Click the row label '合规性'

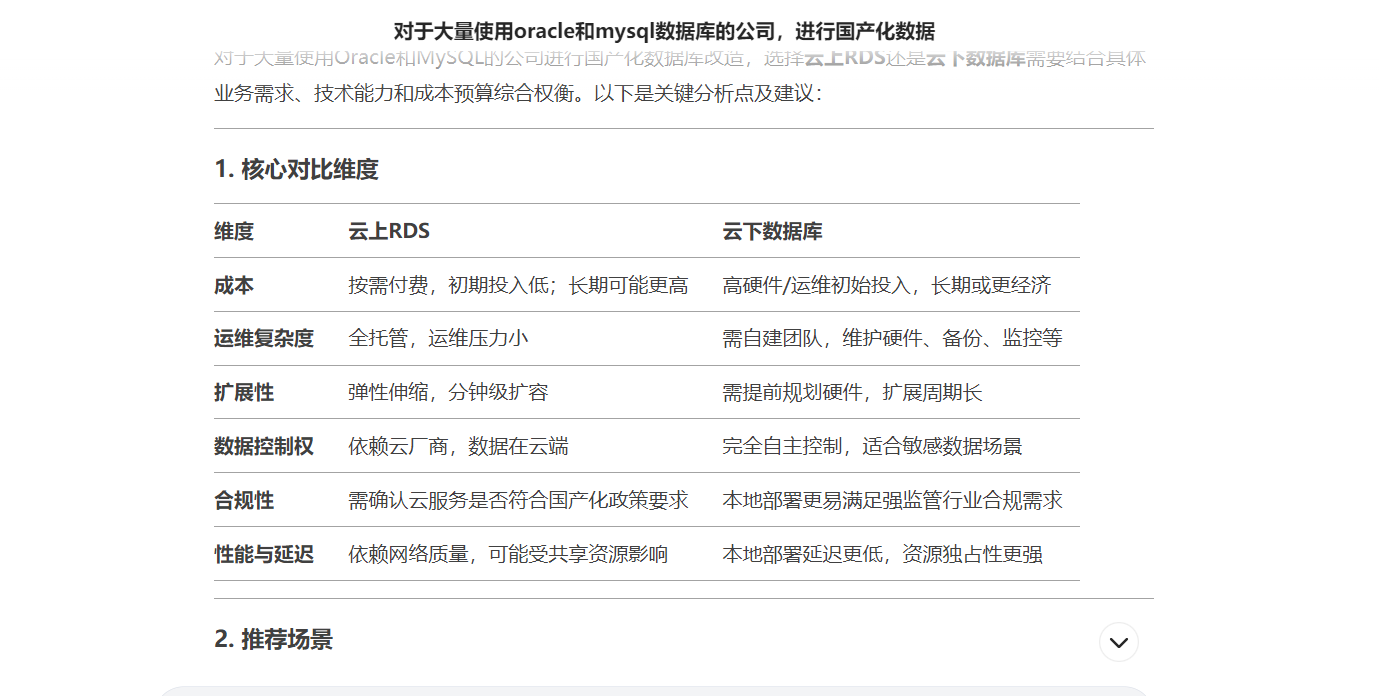point(244,500)
